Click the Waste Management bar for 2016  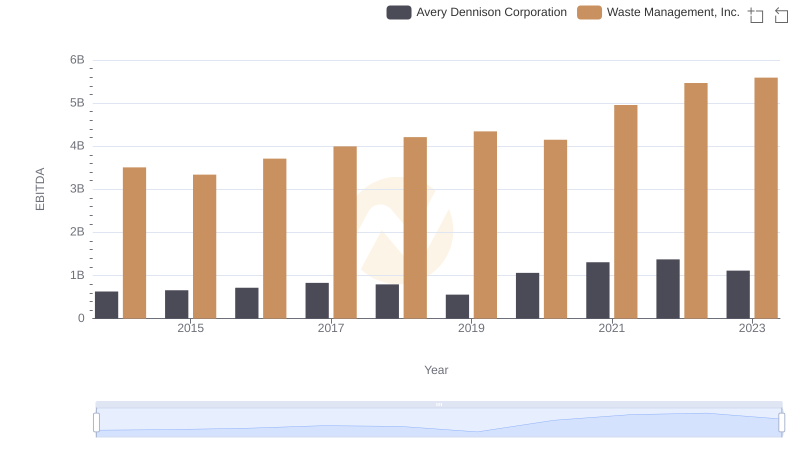tap(275, 238)
